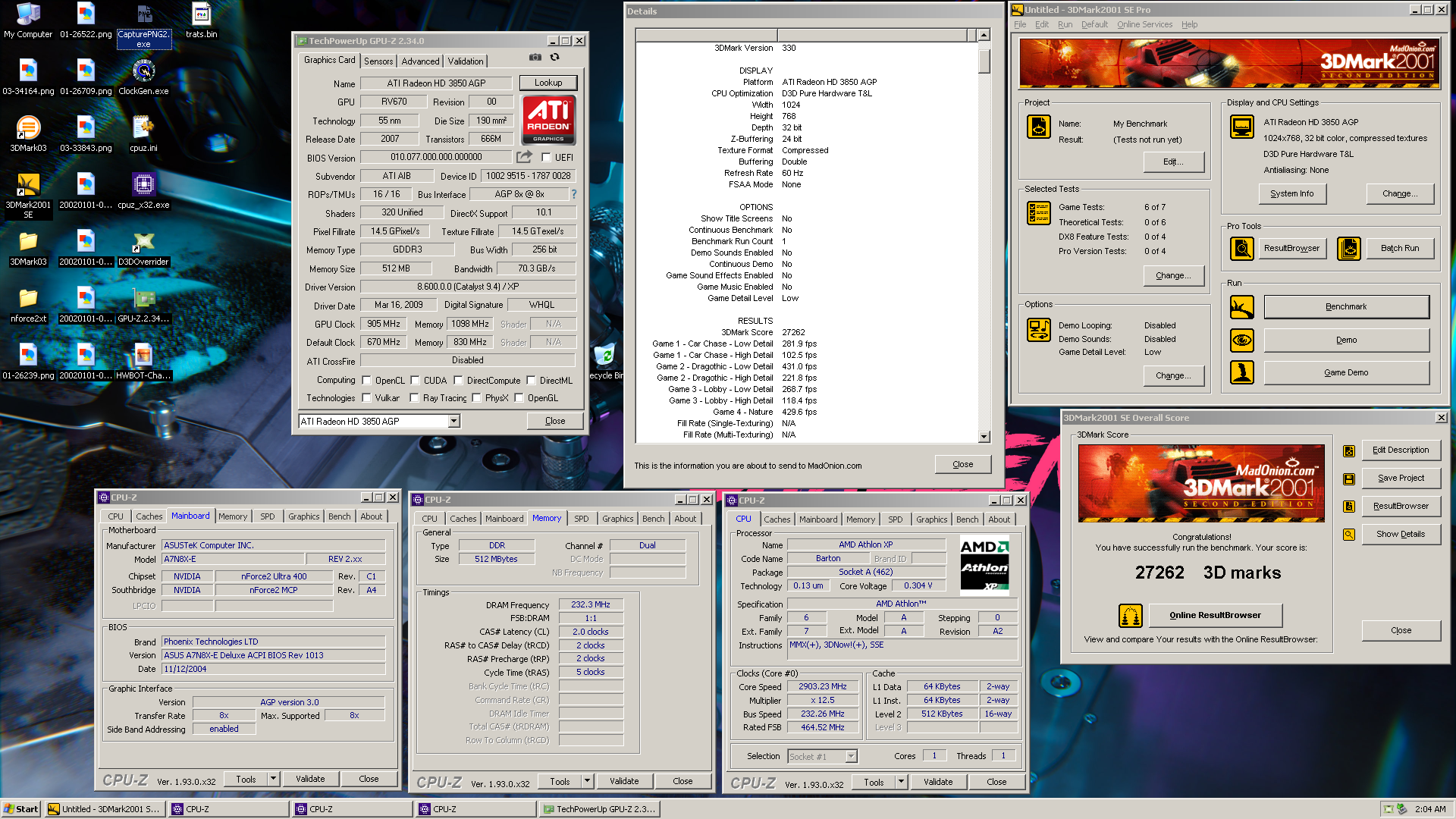Screen dimensions: 1456x819
Task: Toggle the UEFI checkbox in GPU-Z
Action: coord(546,158)
